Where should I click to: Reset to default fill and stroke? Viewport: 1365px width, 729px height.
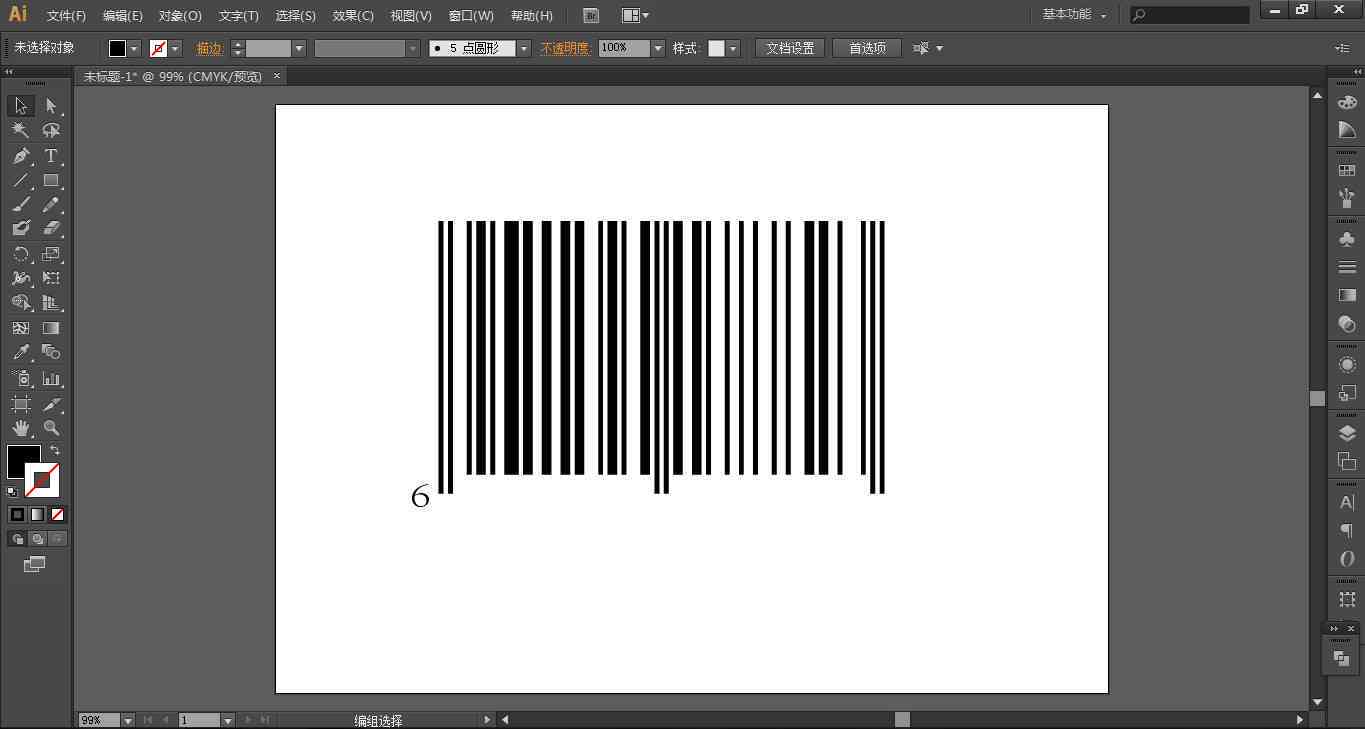point(12,491)
